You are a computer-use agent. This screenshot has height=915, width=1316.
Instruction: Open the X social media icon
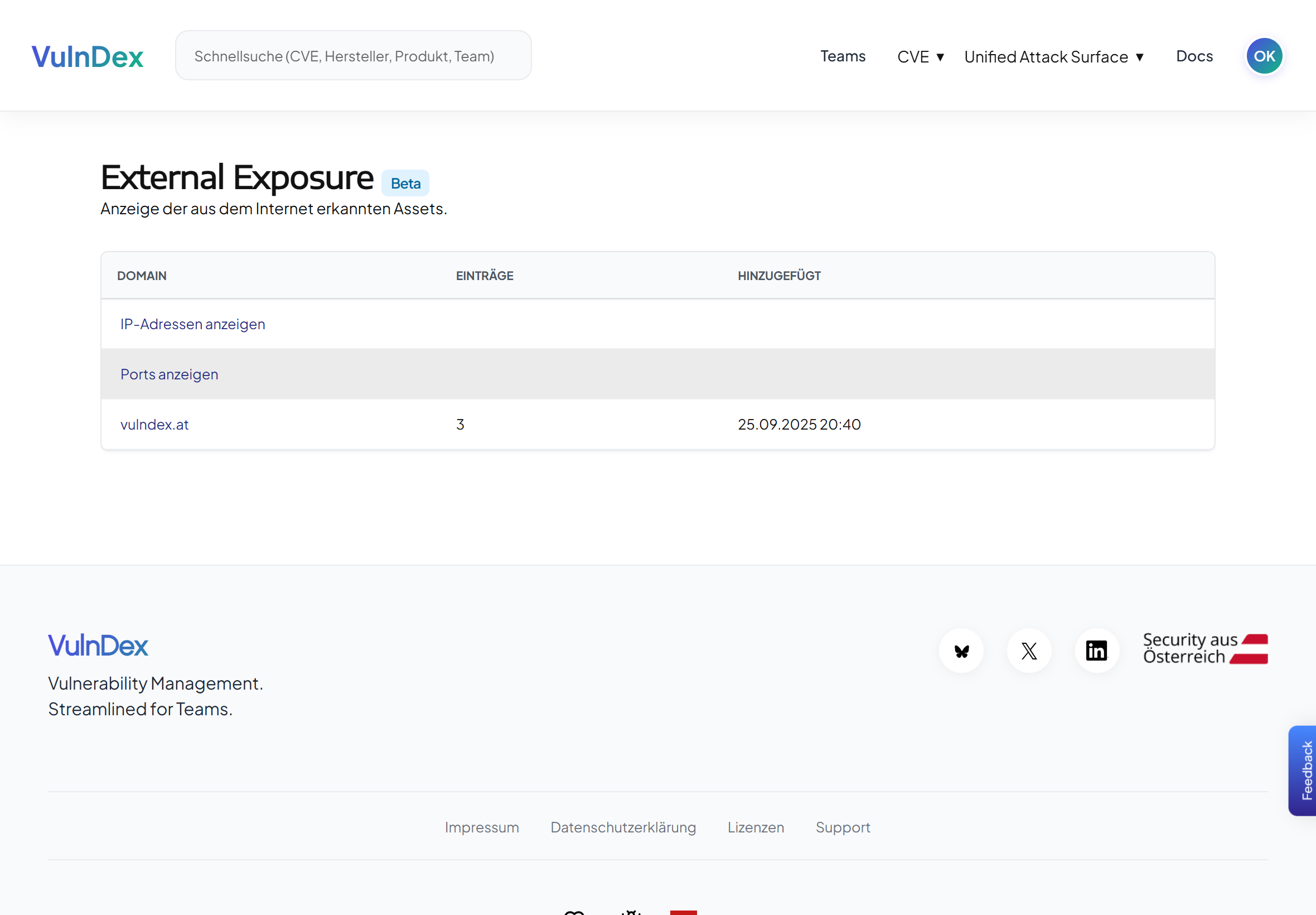pos(1029,651)
